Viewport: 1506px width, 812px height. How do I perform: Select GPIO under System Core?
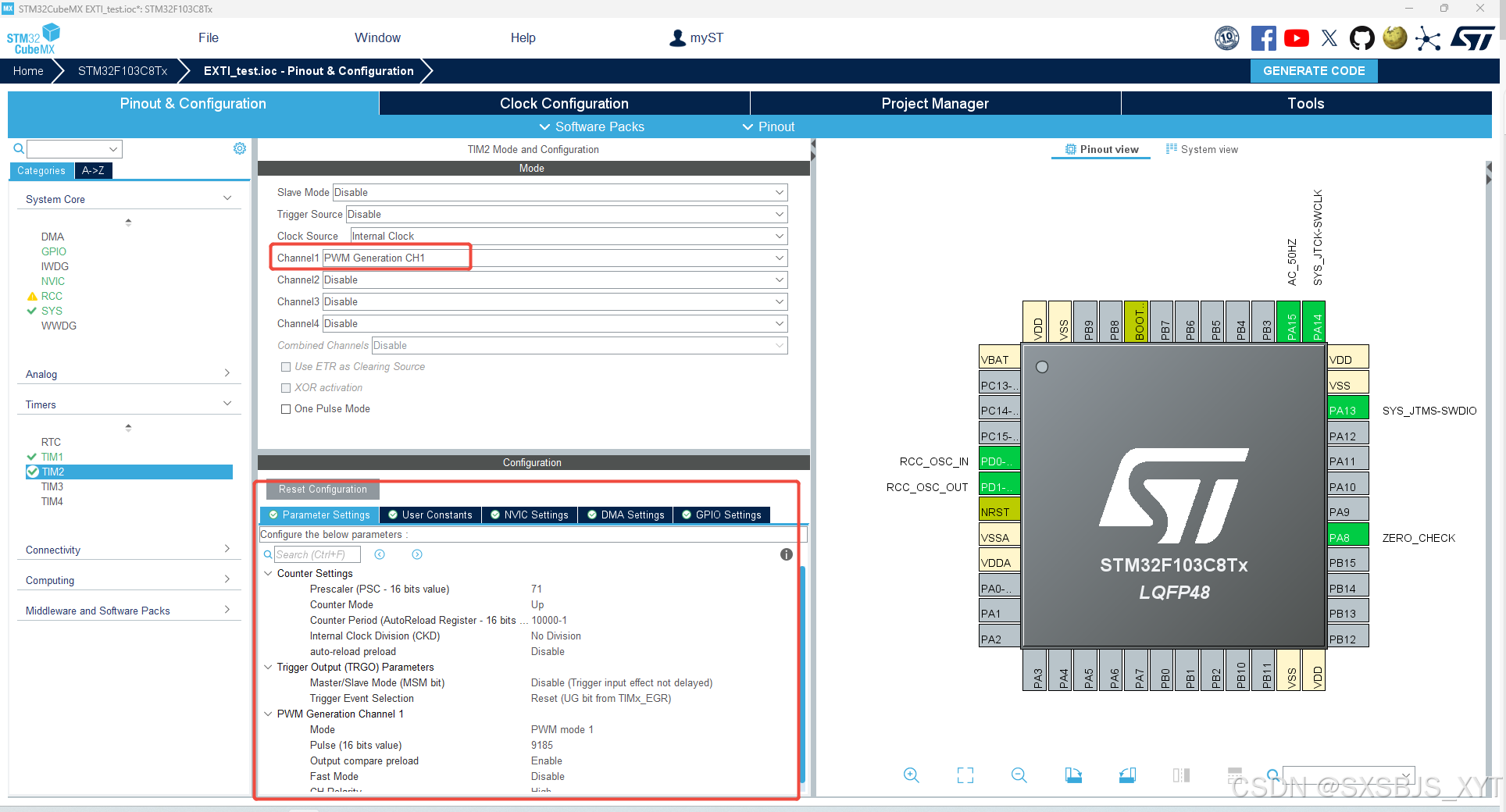click(54, 251)
